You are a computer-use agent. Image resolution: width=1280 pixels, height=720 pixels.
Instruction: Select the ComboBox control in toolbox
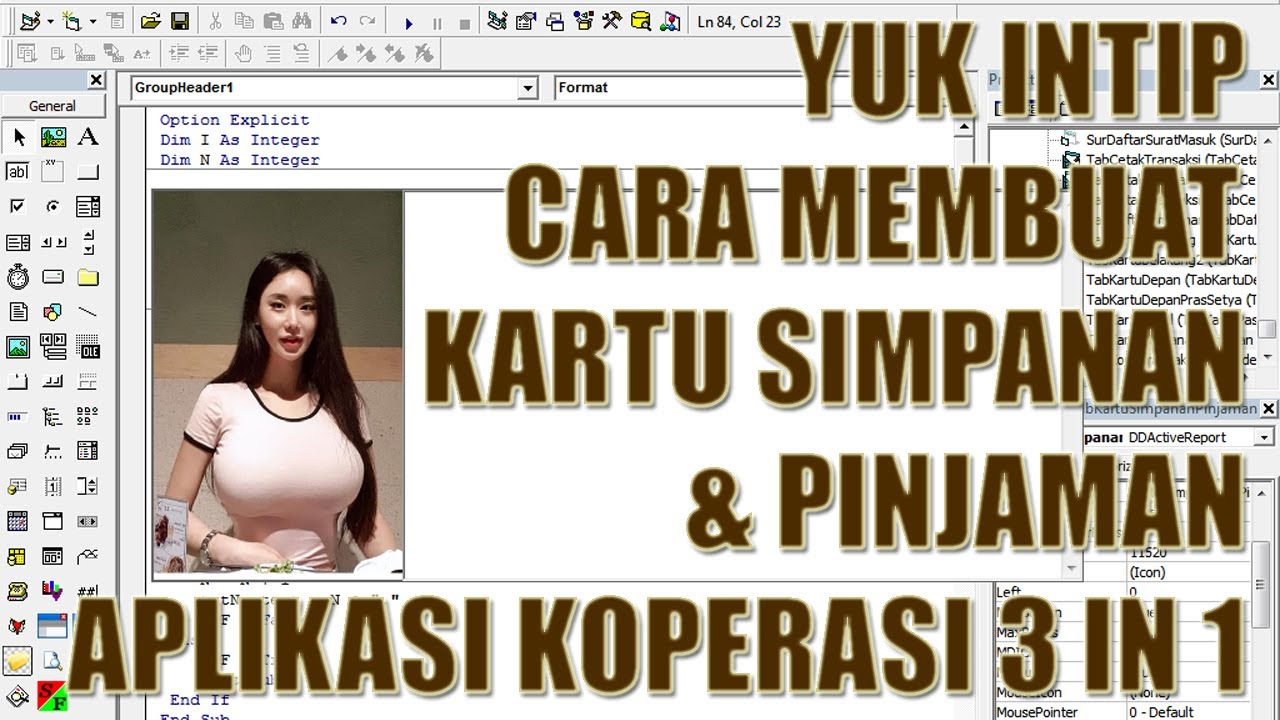click(x=88, y=207)
